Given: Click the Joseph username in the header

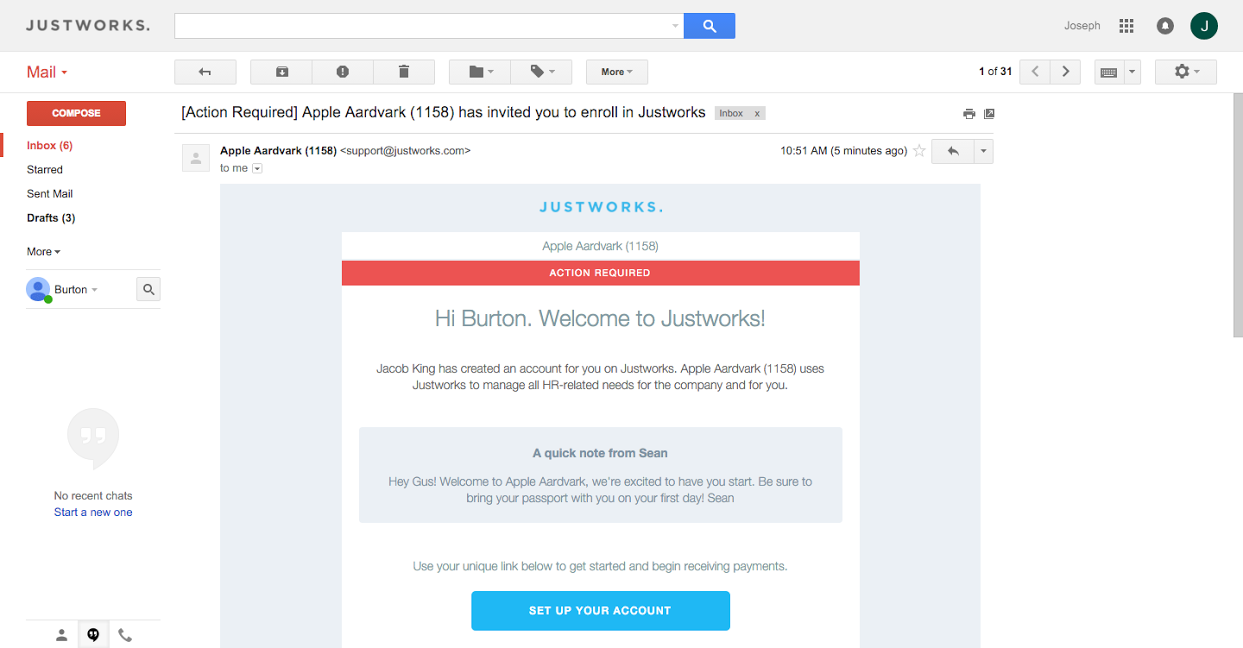Looking at the screenshot, I should pos(1082,26).
